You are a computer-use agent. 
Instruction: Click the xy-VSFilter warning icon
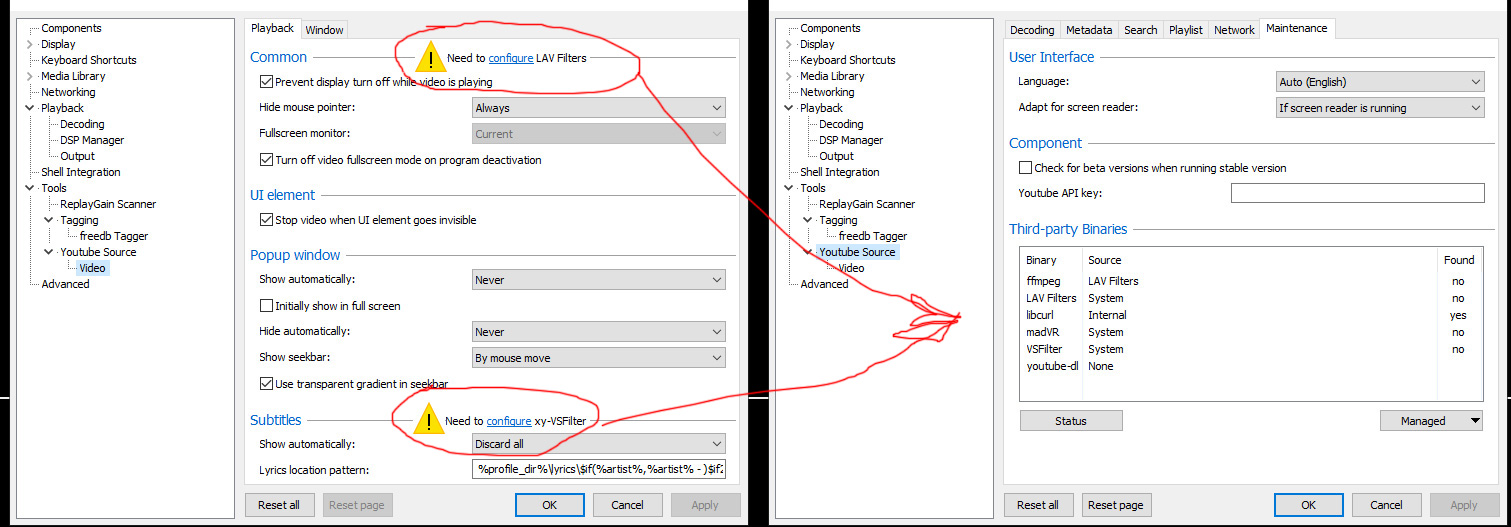430,420
